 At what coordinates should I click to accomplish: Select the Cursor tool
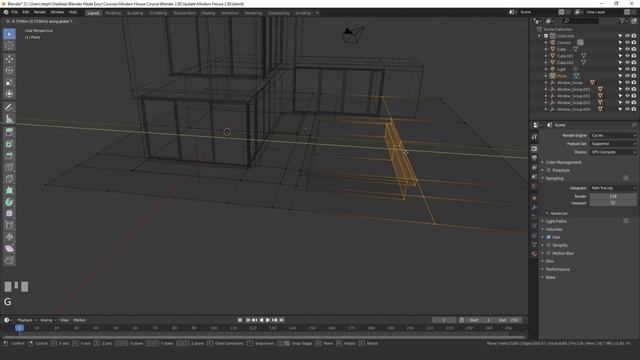9,46
